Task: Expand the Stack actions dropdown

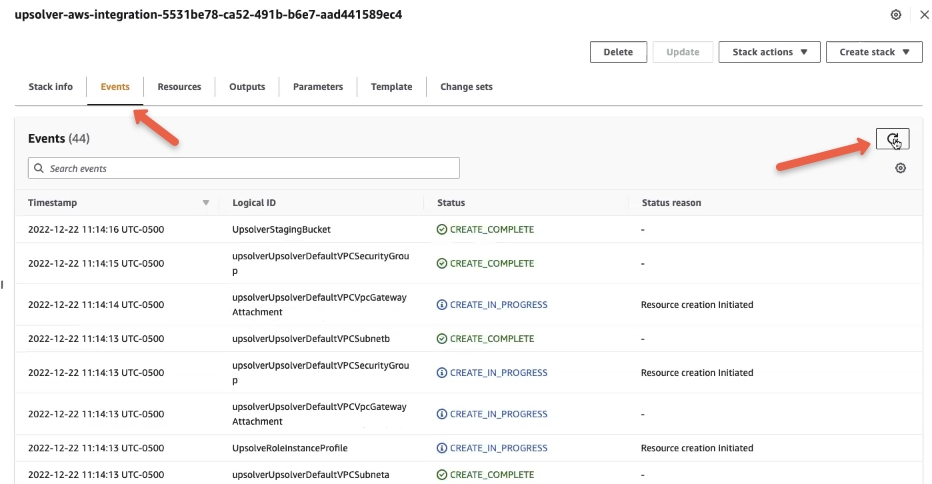Action: coord(769,52)
